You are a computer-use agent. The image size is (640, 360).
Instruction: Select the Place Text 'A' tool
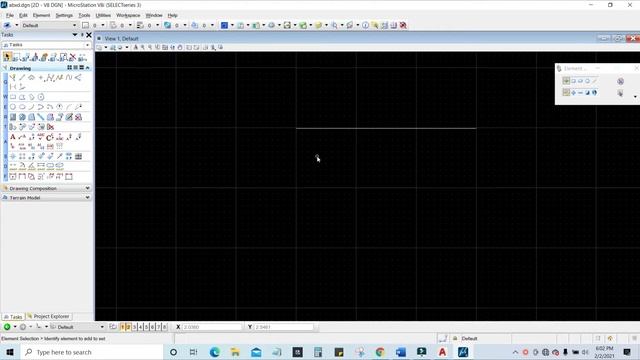[x=13, y=137]
